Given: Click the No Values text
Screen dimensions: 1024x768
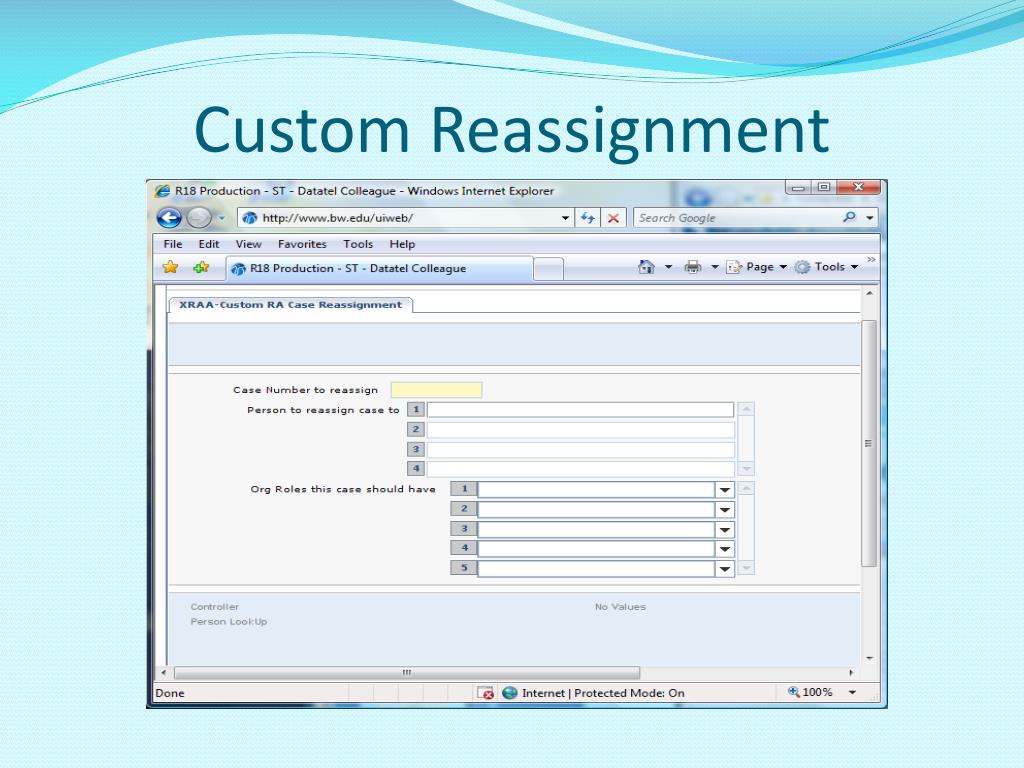Looking at the screenshot, I should tap(620, 607).
